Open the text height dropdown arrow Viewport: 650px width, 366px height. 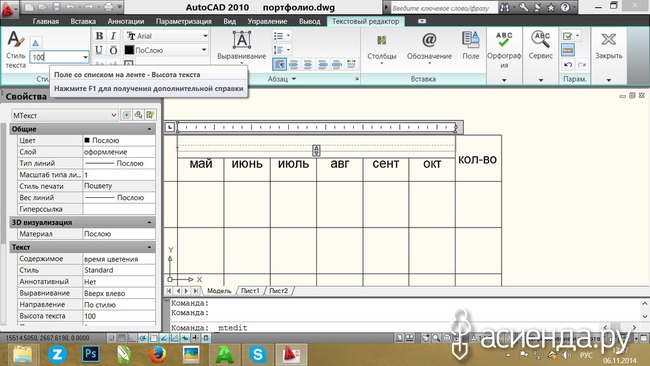tap(85, 57)
